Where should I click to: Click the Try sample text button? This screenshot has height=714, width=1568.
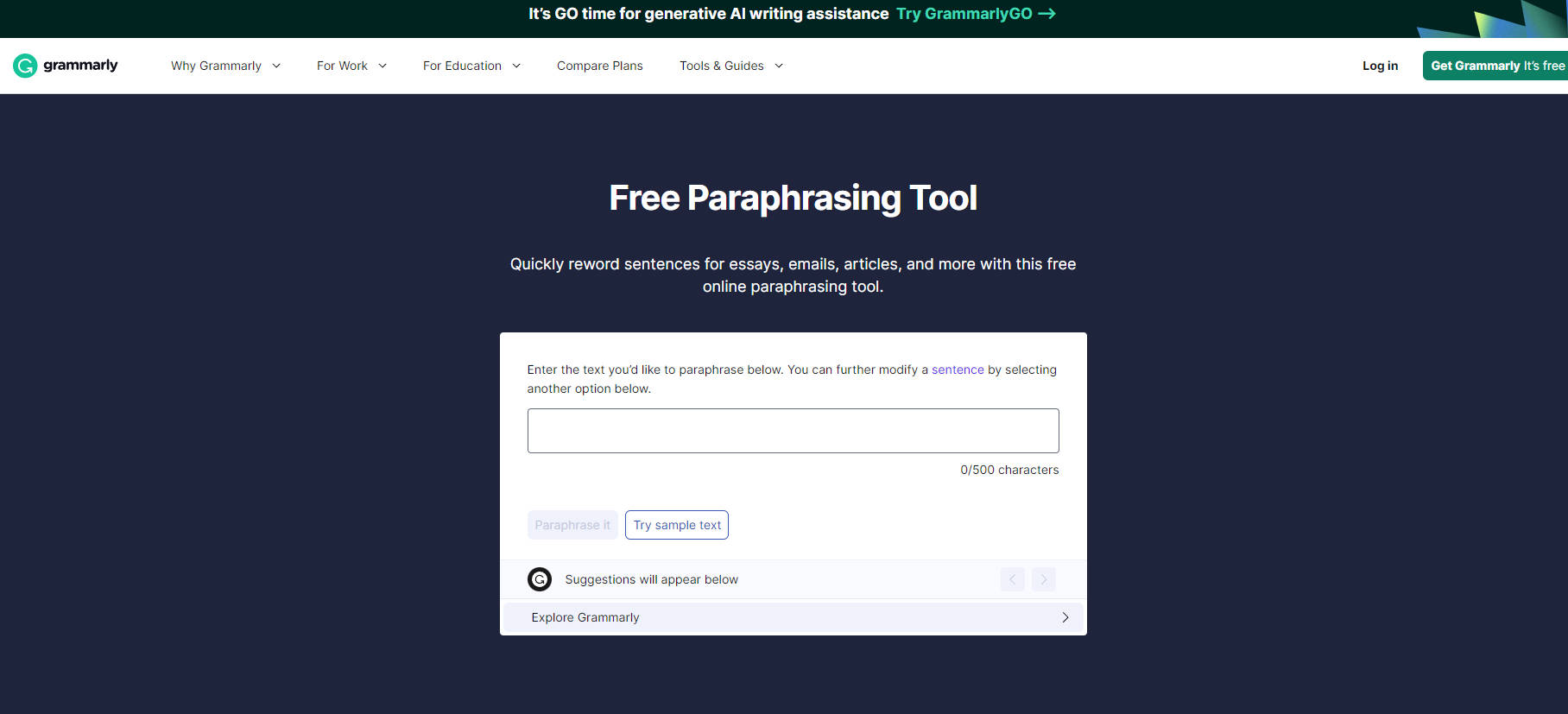tap(677, 525)
